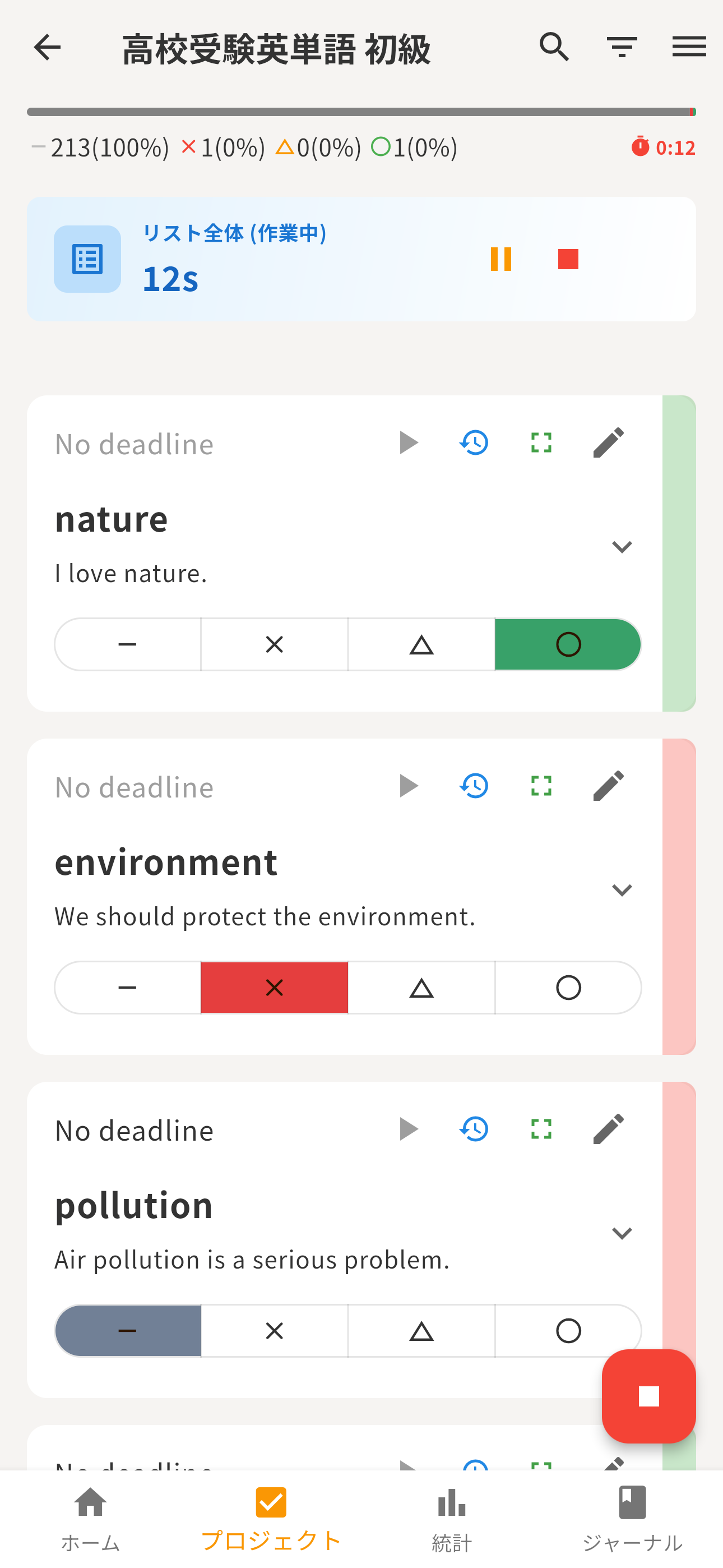Open history for the nature card
Viewport: 723px width, 1568px height.
pyautogui.click(x=474, y=442)
